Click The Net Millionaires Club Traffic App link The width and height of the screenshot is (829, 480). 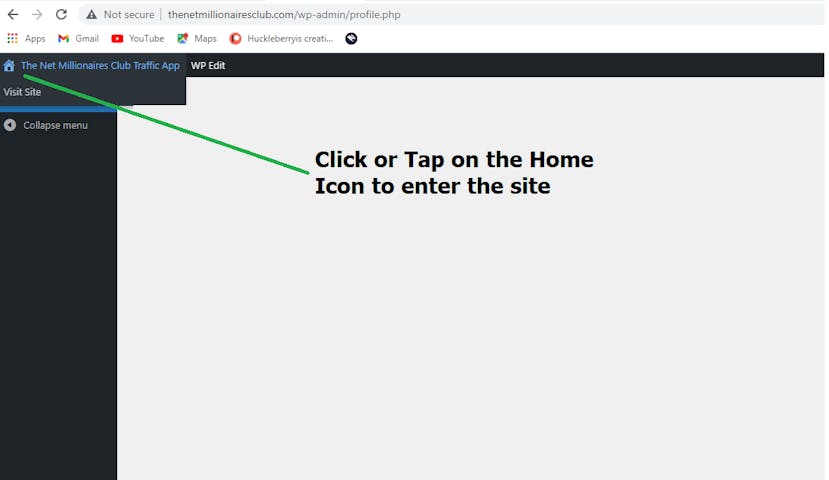click(100, 66)
